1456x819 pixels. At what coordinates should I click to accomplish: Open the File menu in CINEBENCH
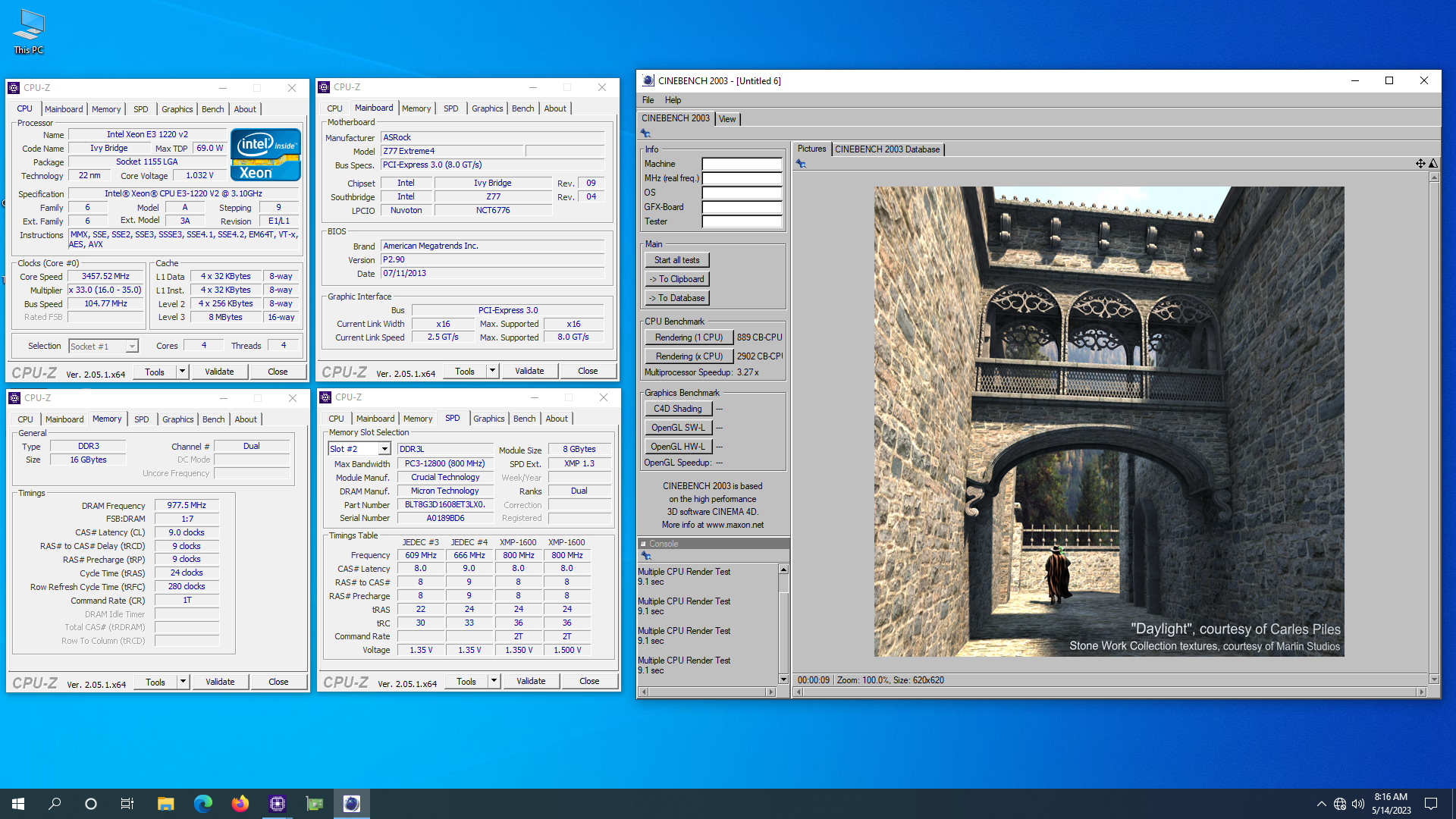click(x=648, y=100)
